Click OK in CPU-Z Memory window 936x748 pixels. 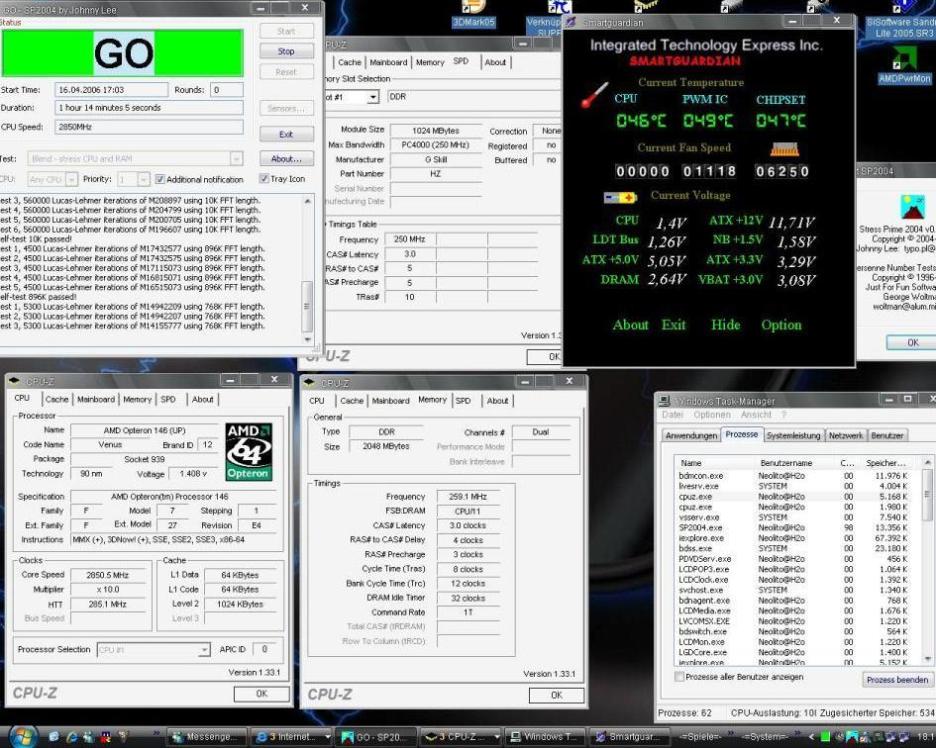pos(556,695)
